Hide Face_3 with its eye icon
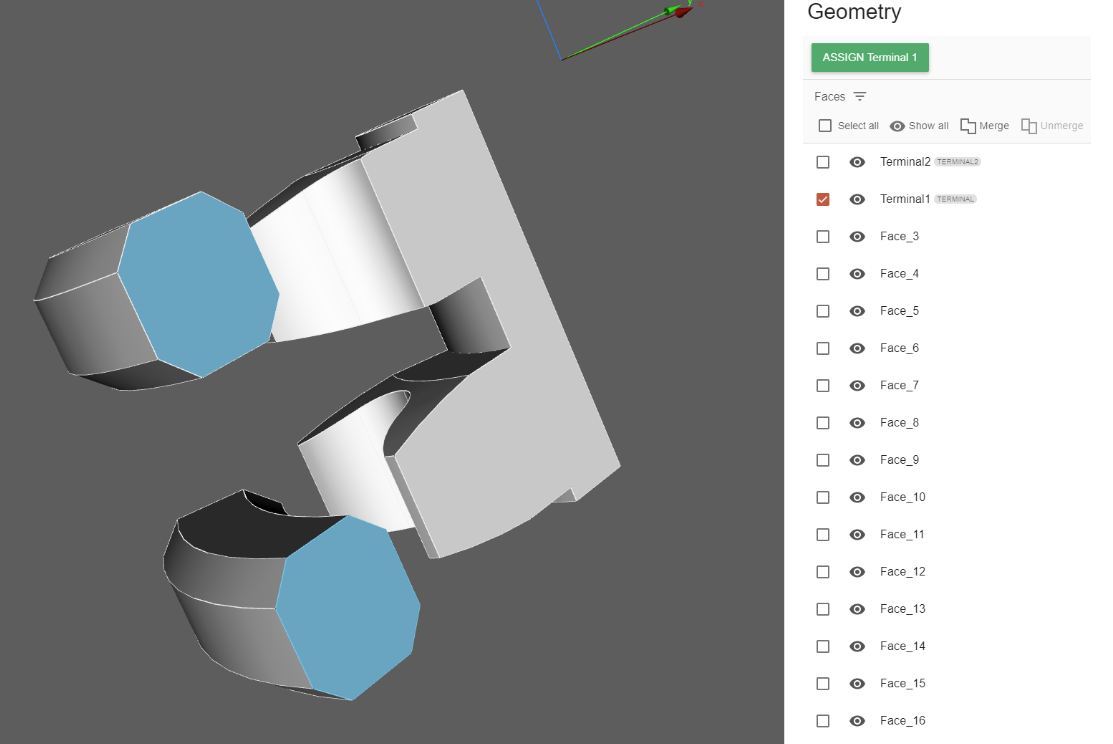The height and width of the screenshot is (744, 1113). coord(857,237)
